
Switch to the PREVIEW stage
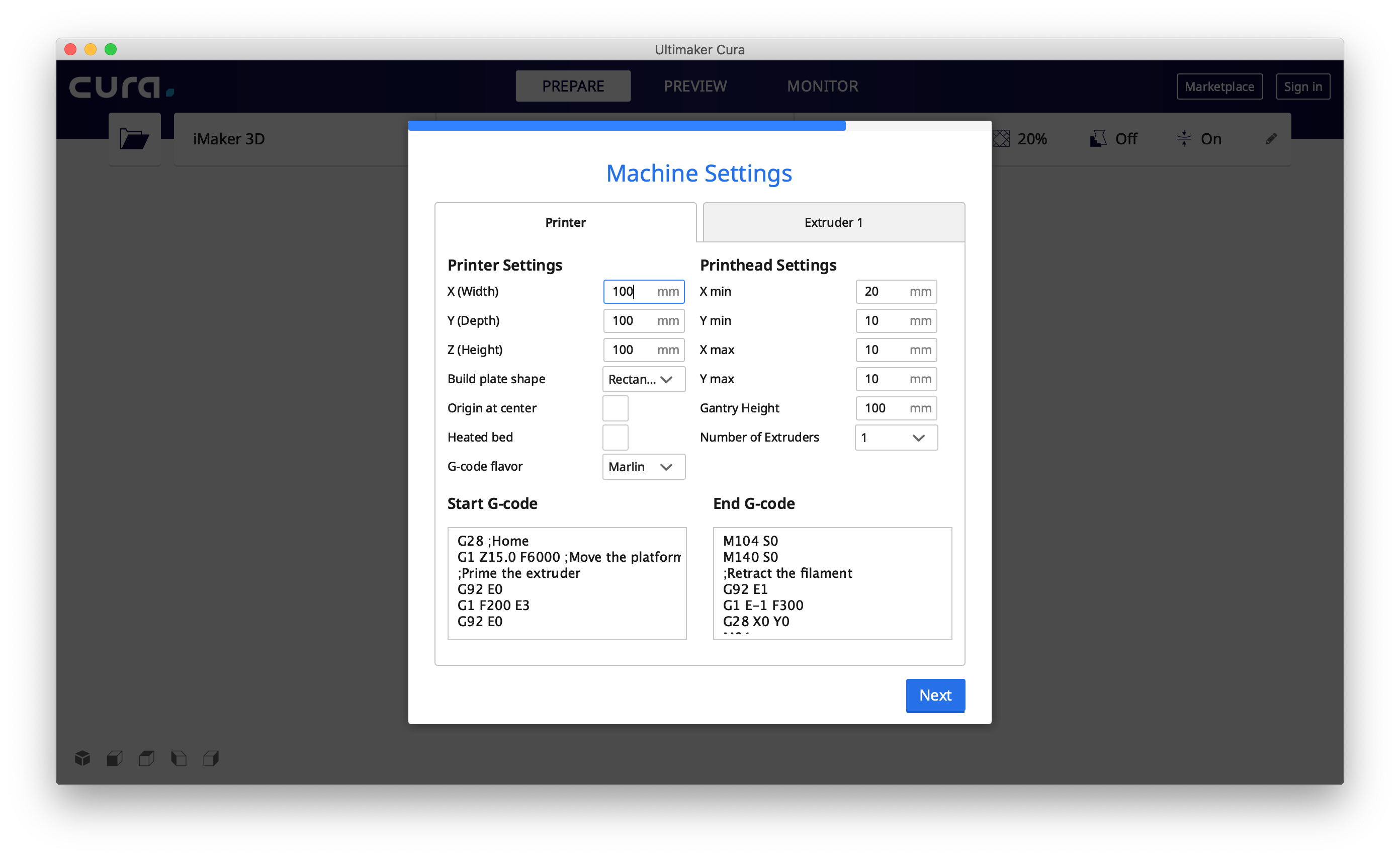(695, 86)
